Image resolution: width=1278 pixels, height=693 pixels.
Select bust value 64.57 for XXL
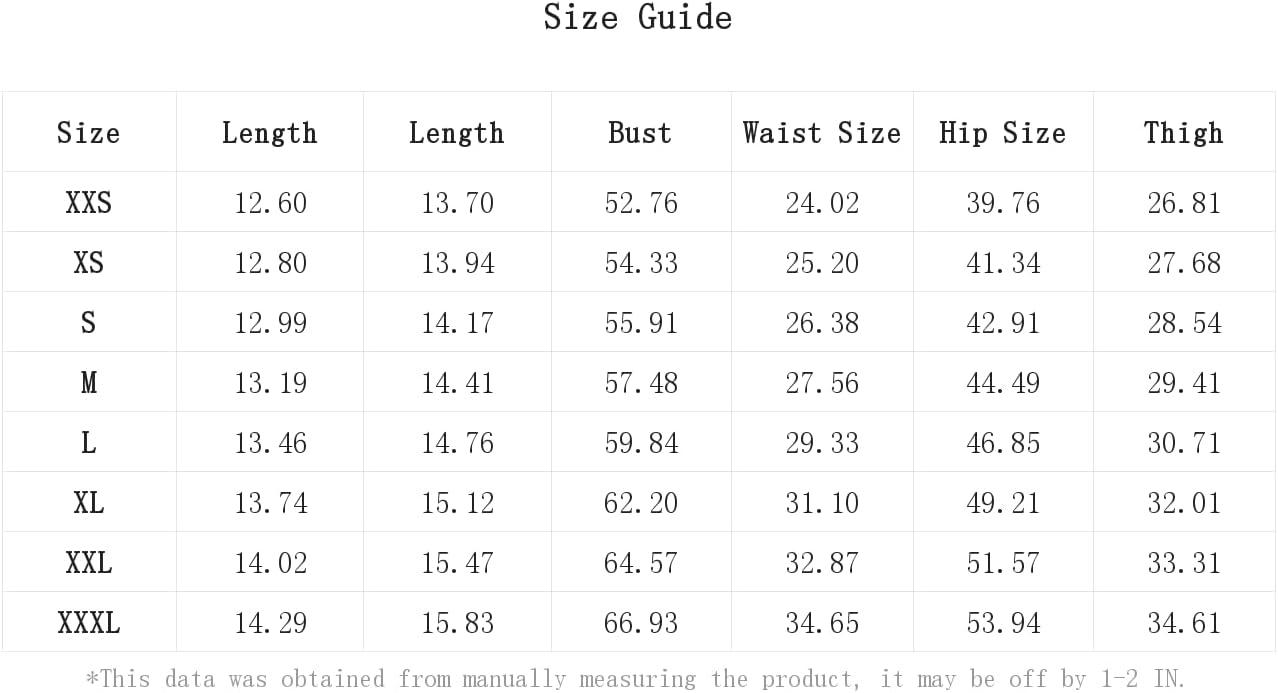tap(641, 563)
